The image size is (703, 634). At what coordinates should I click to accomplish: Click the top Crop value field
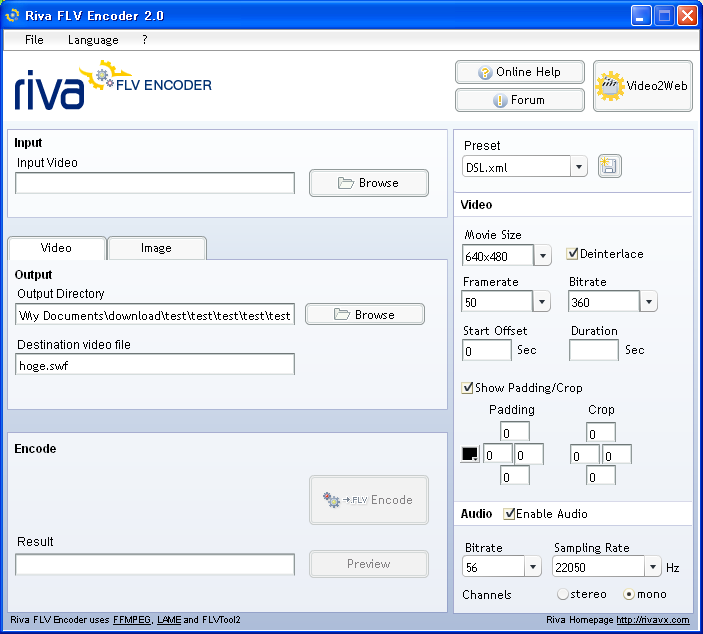[601, 432]
